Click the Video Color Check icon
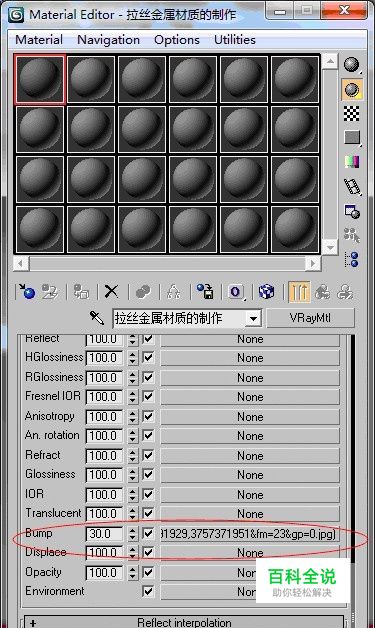The height and width of the screenshot is (628, 375). 352,162
